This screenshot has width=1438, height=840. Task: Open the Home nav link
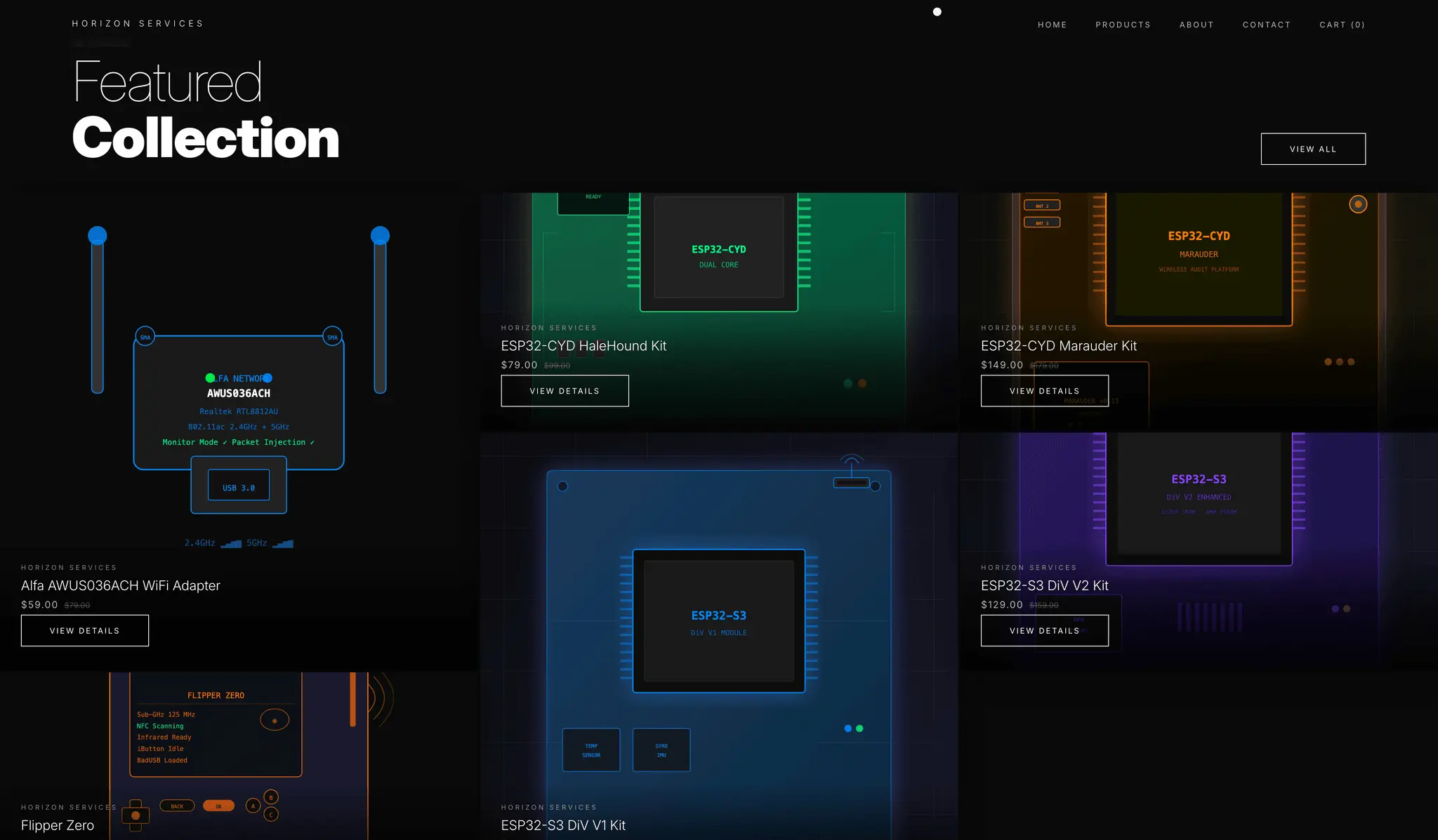(x=1052, y=25)
